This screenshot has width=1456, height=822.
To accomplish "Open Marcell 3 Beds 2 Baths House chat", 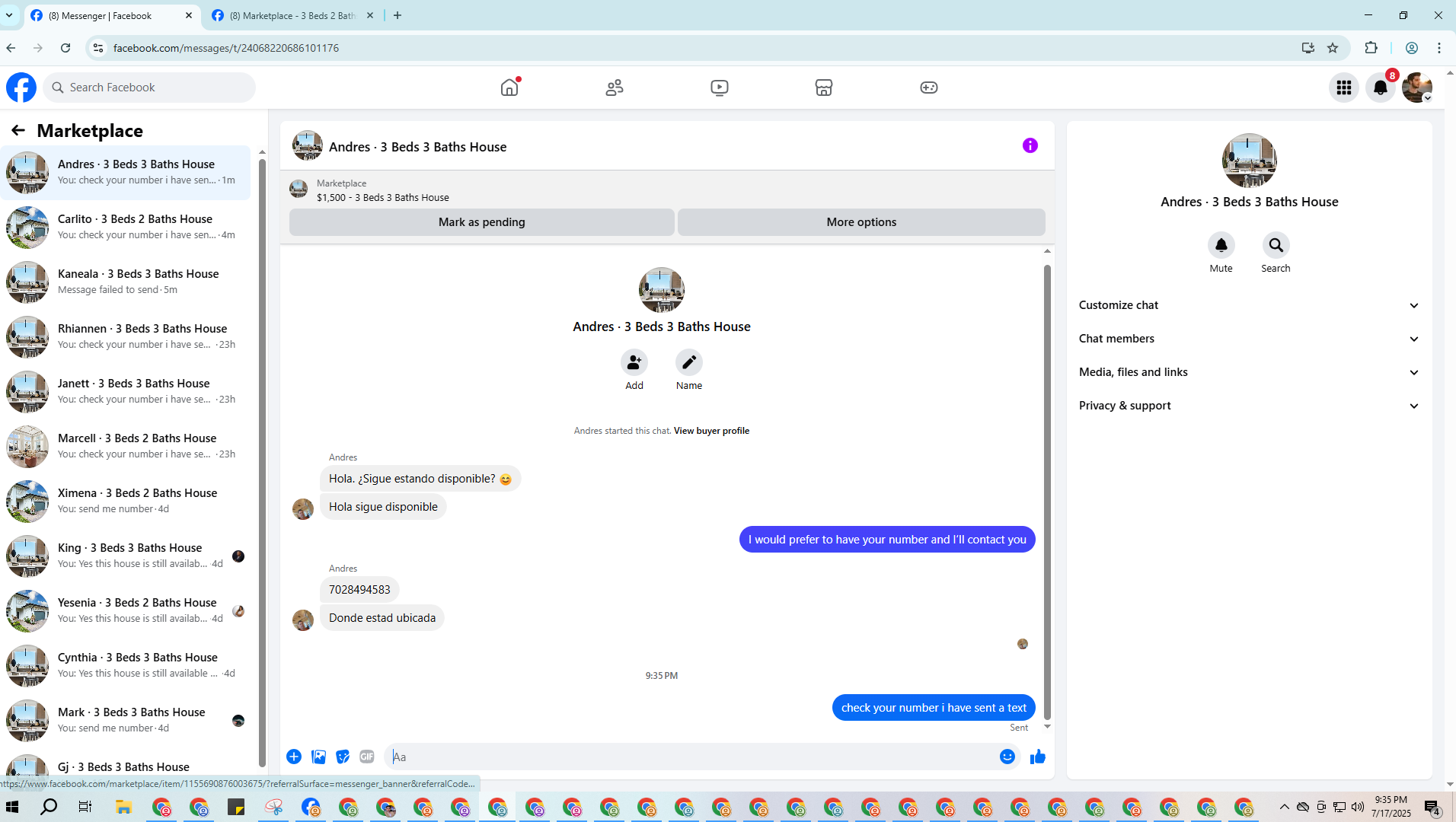I will [126, 447].
